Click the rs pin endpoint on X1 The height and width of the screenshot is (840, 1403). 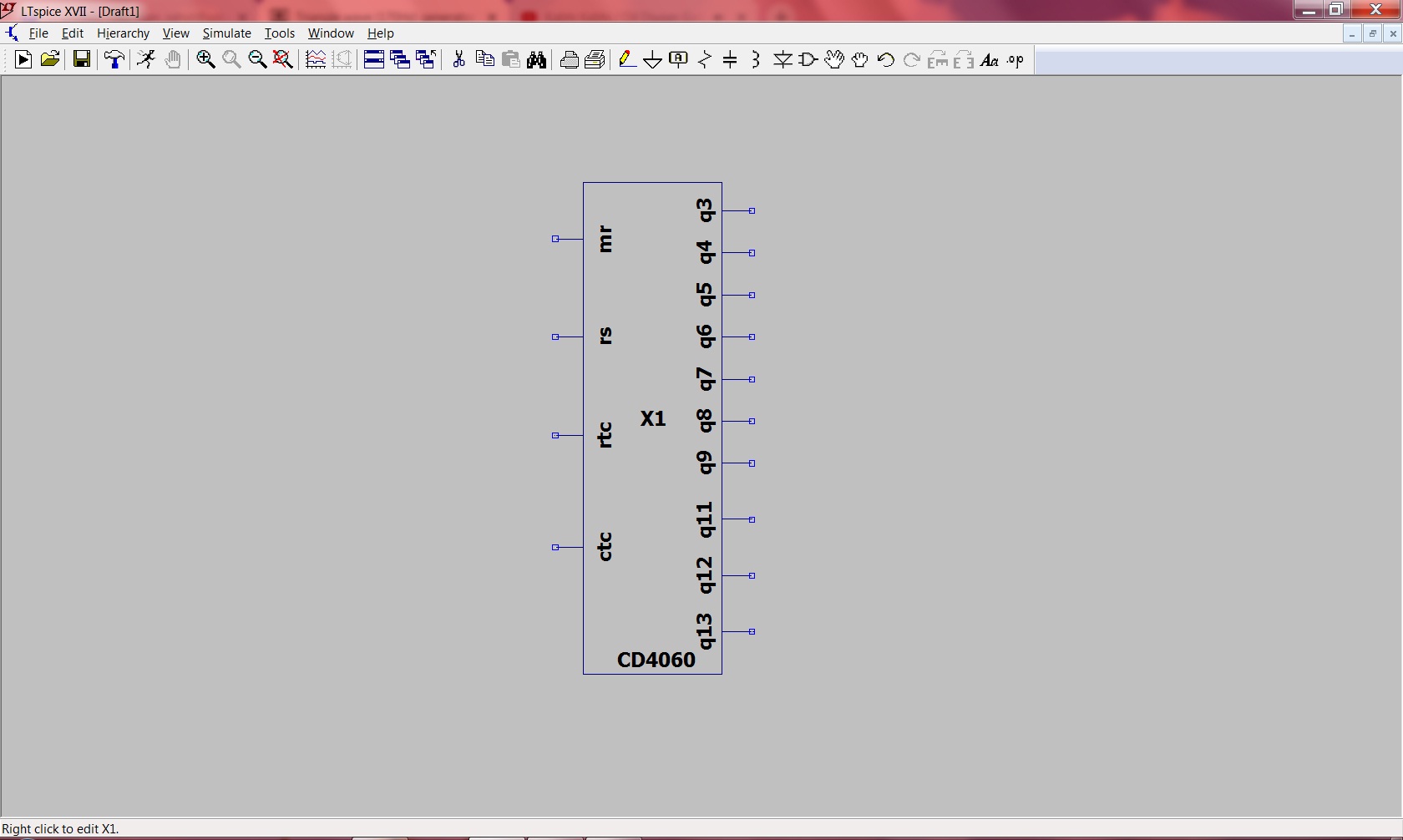pyautogui.click(x=555, y=337)
